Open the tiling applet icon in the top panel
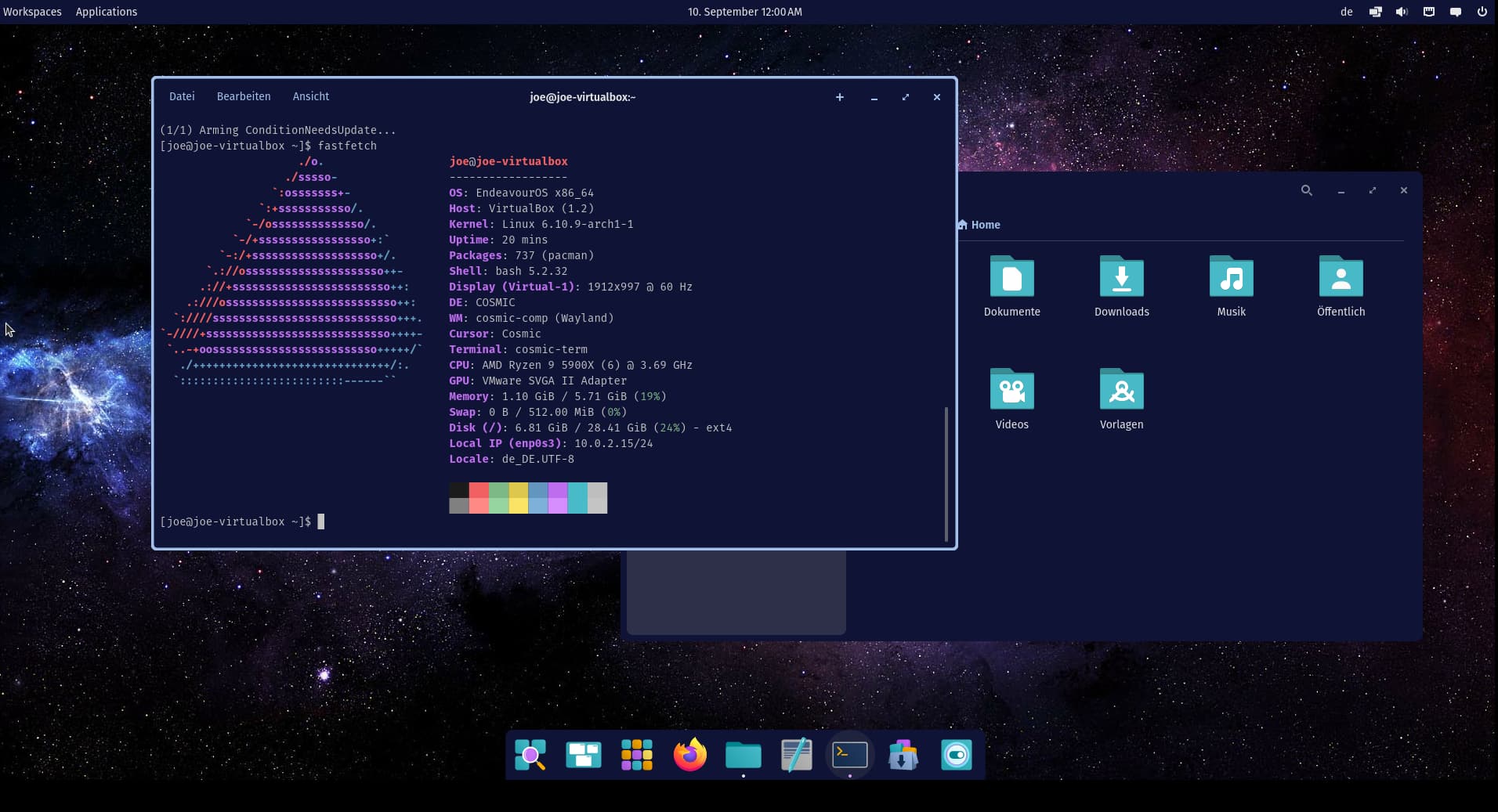This screenshot has width=1498, height=812. [x=1429, y=12]
